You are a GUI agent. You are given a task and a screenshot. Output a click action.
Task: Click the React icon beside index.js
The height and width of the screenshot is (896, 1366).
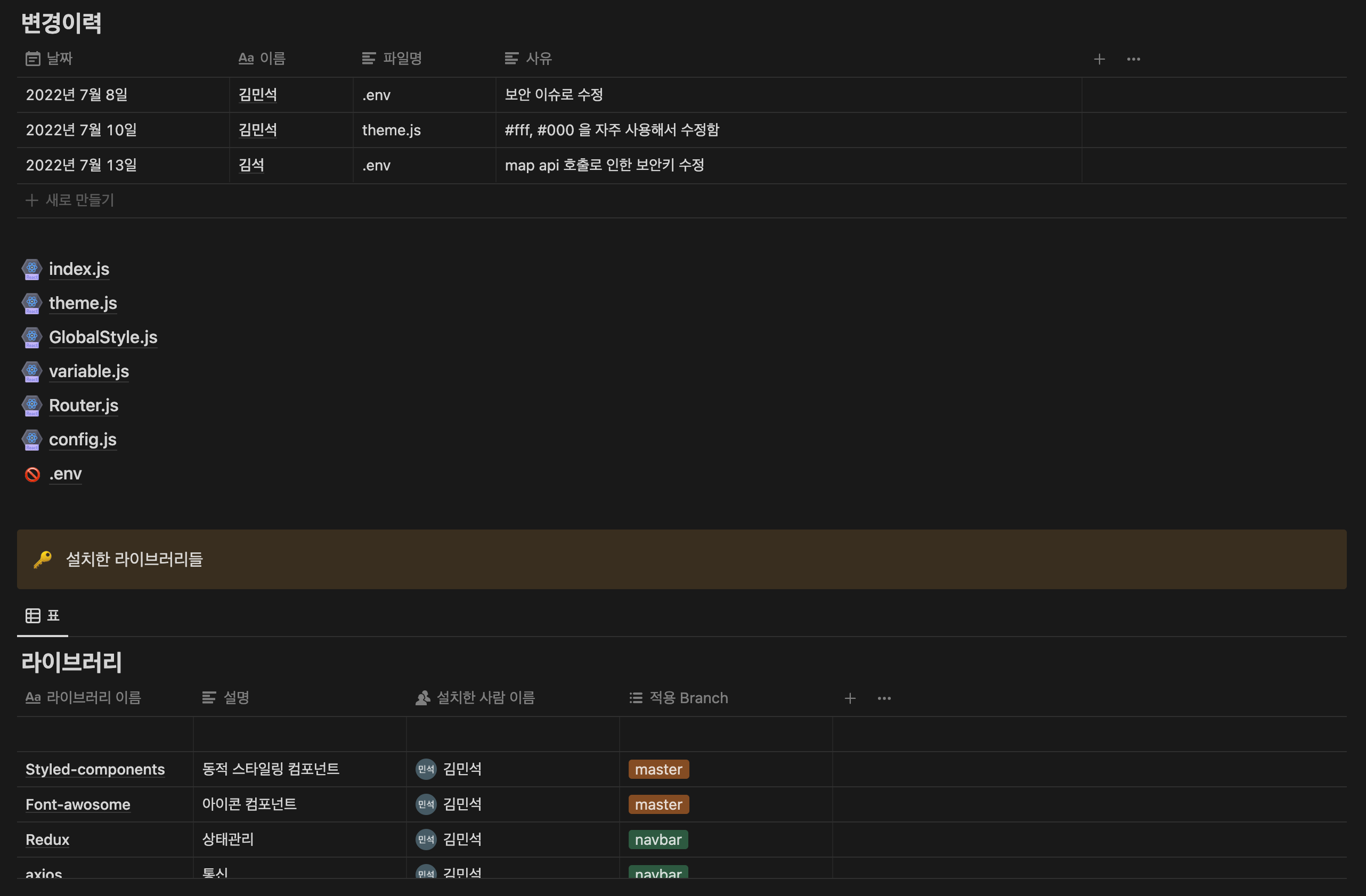click(x=32, y=269)
